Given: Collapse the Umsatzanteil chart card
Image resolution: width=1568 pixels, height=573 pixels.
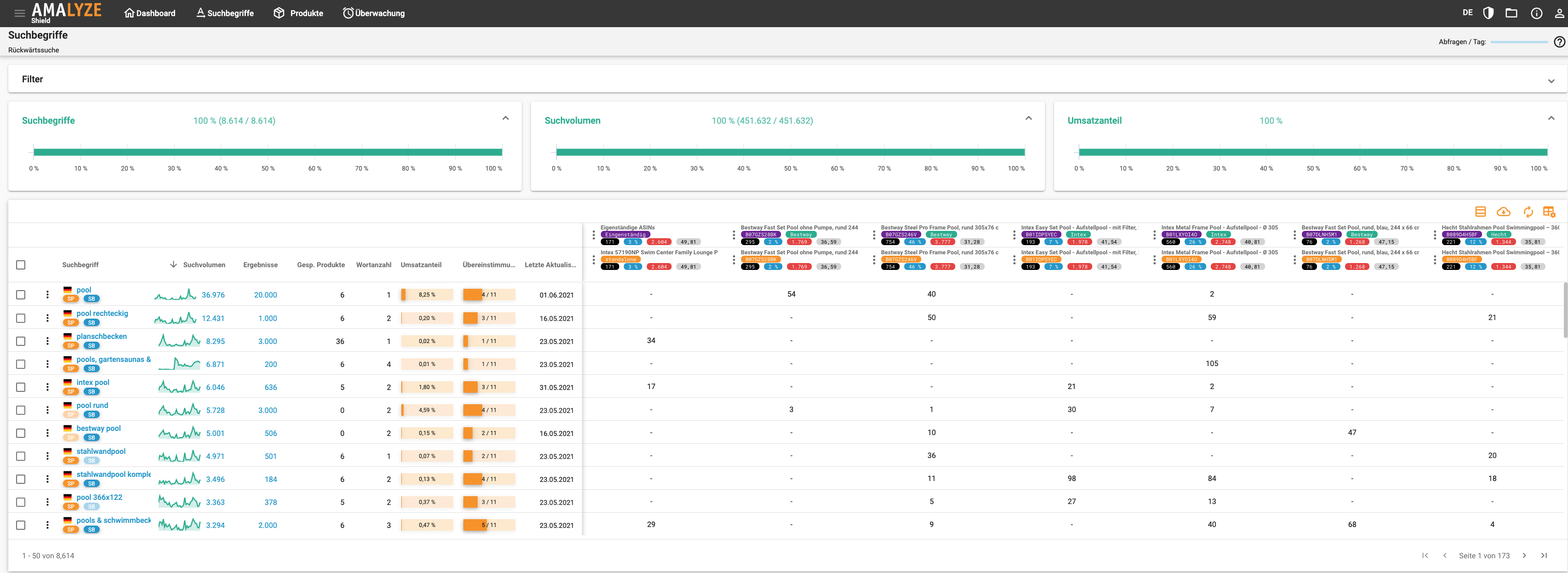Looking at the screenshot, I should coord(1551,118).
